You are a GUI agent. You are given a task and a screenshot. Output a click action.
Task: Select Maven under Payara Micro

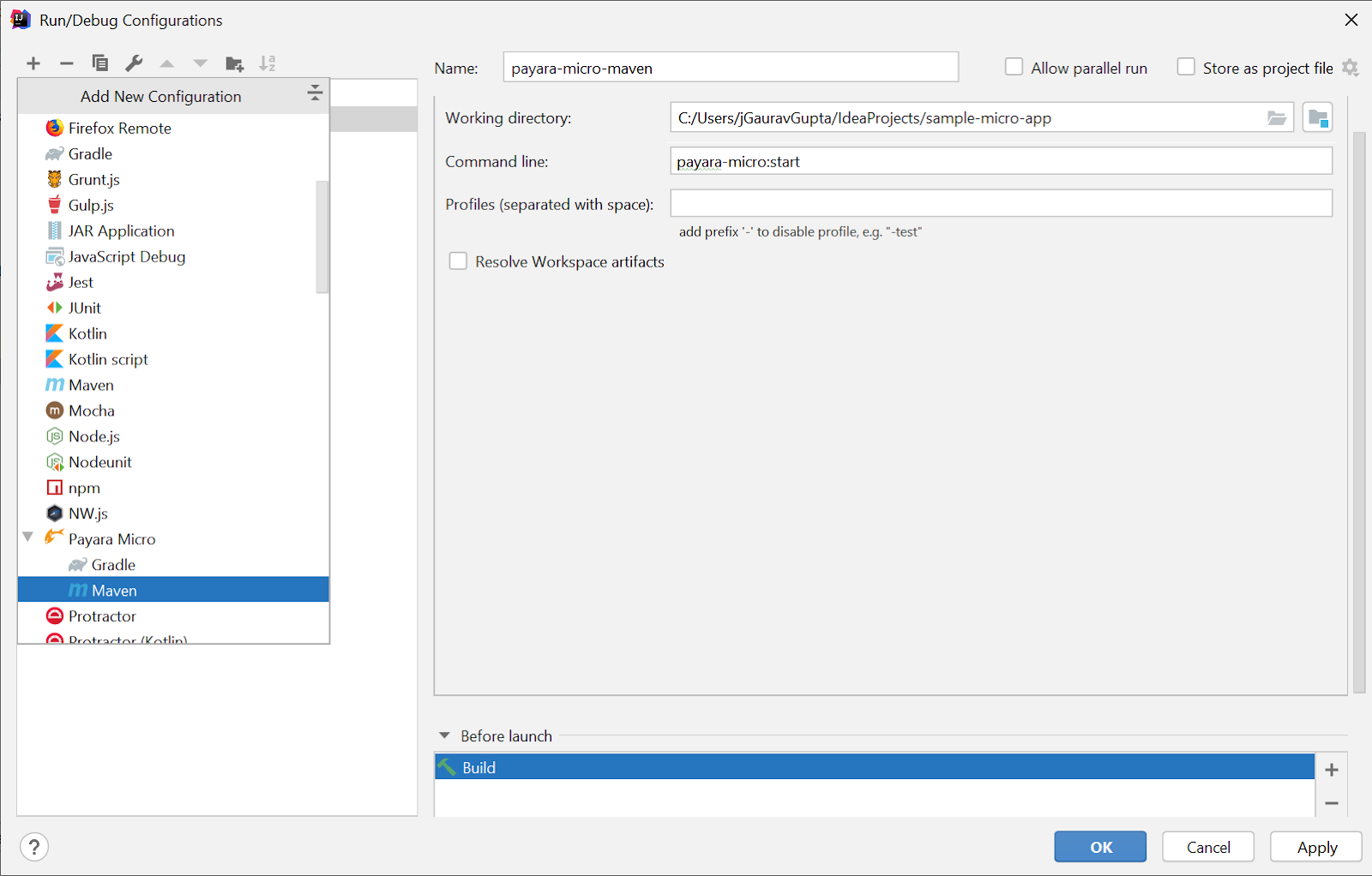pyautogui.click(x=173, y=591)
